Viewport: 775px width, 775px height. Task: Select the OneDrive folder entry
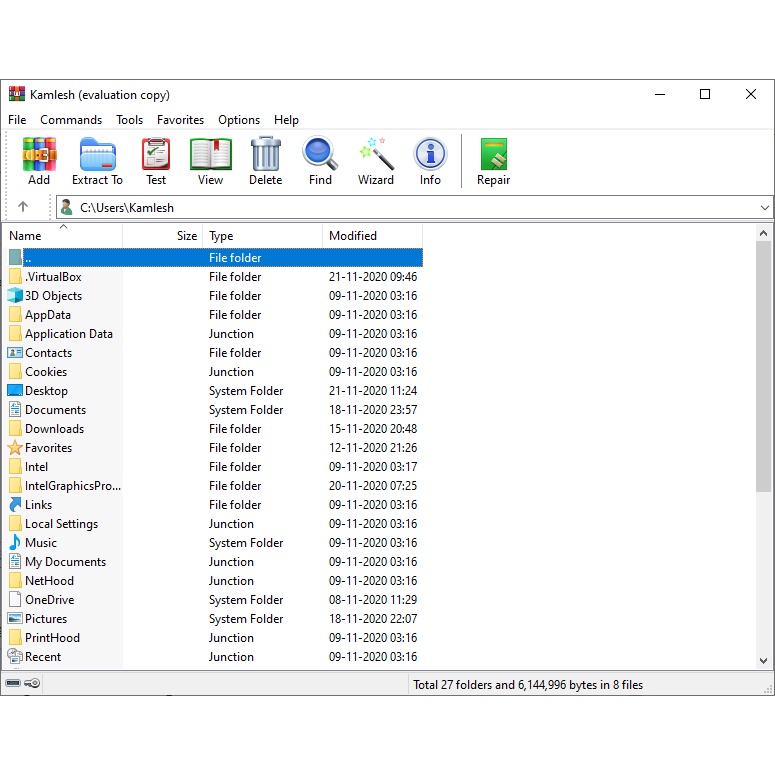(x=49, y=600)
